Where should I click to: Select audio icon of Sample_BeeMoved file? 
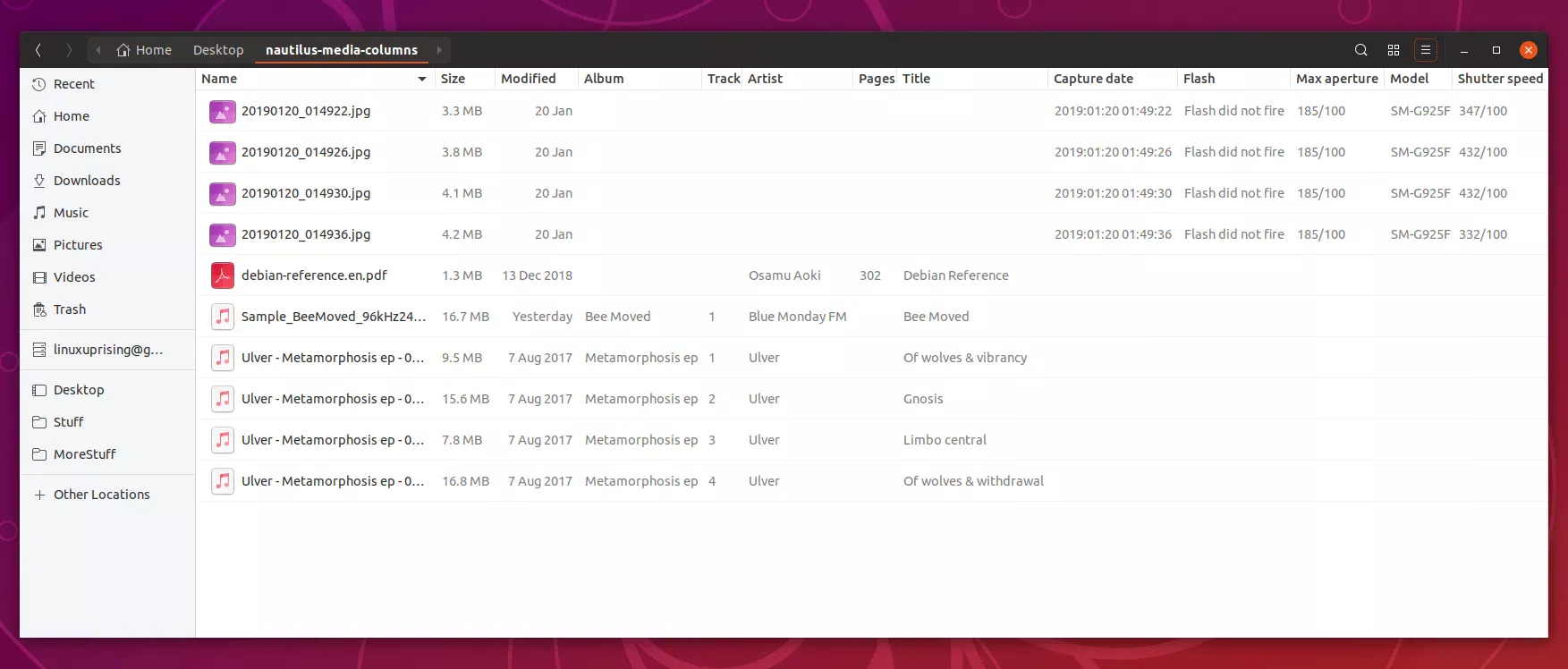pos(223,317)
